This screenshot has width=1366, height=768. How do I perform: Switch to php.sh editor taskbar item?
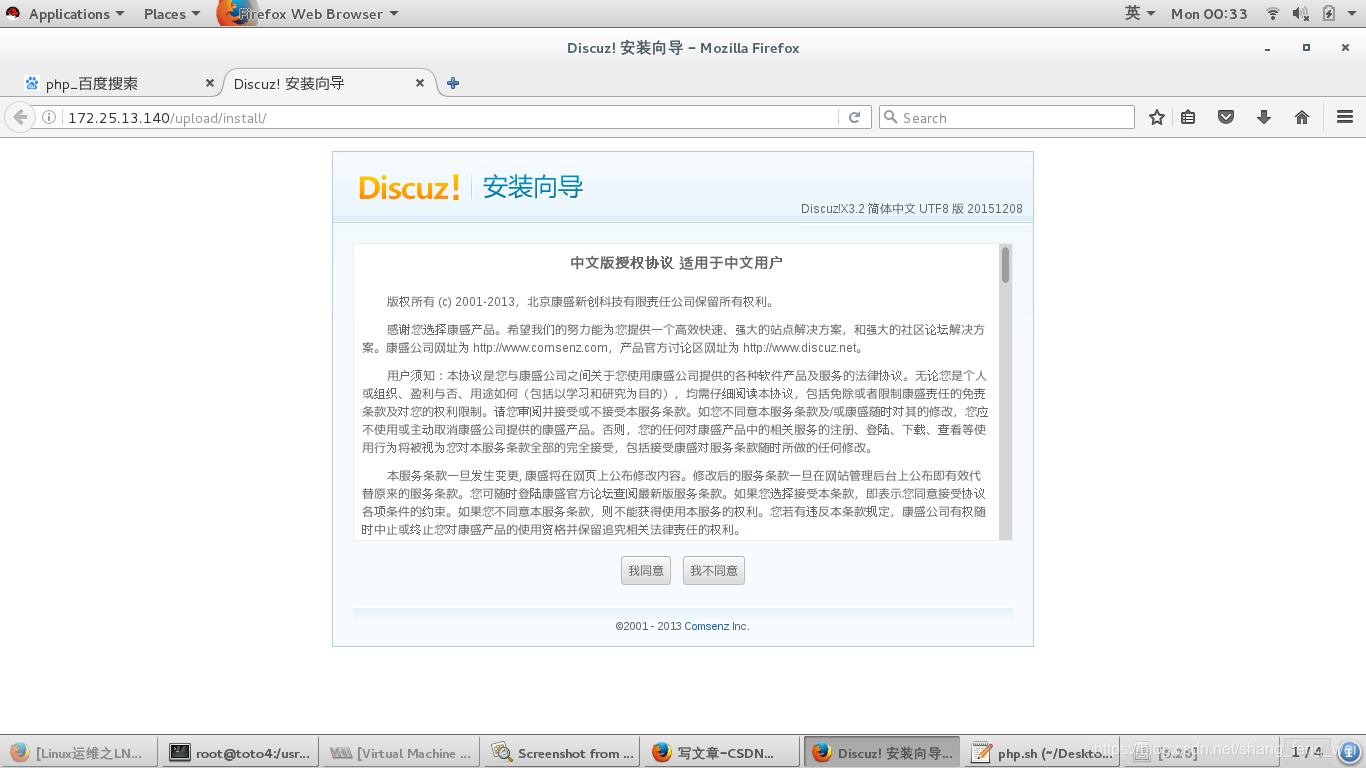1042,753
